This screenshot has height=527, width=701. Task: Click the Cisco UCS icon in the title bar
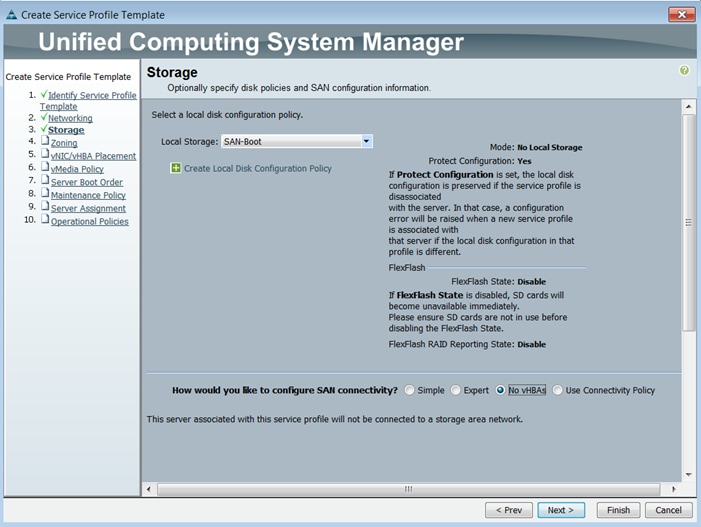(x=11, y=15)
